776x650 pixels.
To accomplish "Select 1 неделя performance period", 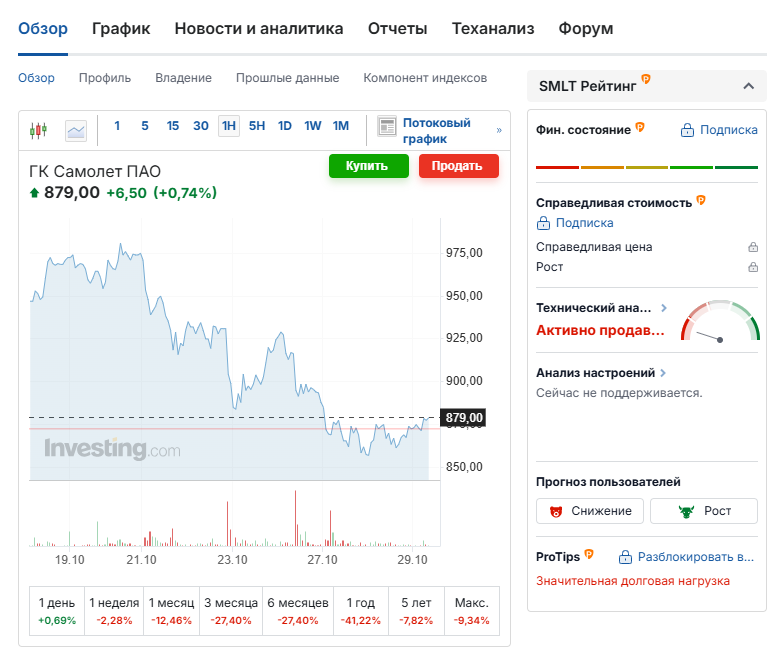I will click(114, 611).
